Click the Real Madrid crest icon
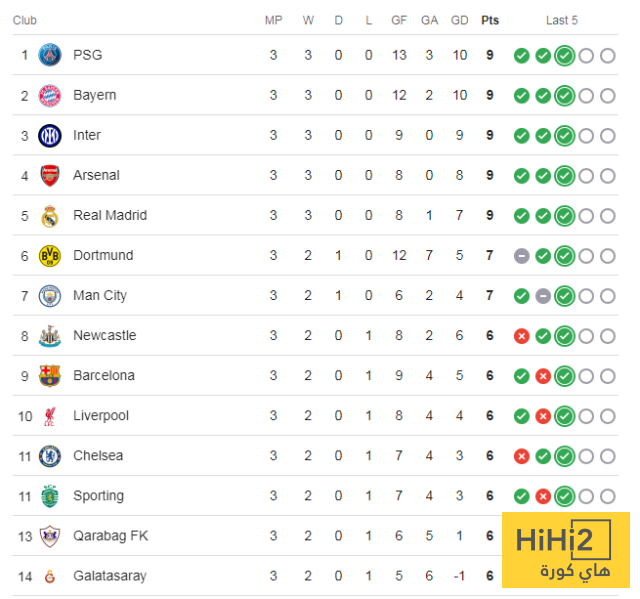Image resolution: width=640 pixels, height=599 pixels. tap(49, 215)
